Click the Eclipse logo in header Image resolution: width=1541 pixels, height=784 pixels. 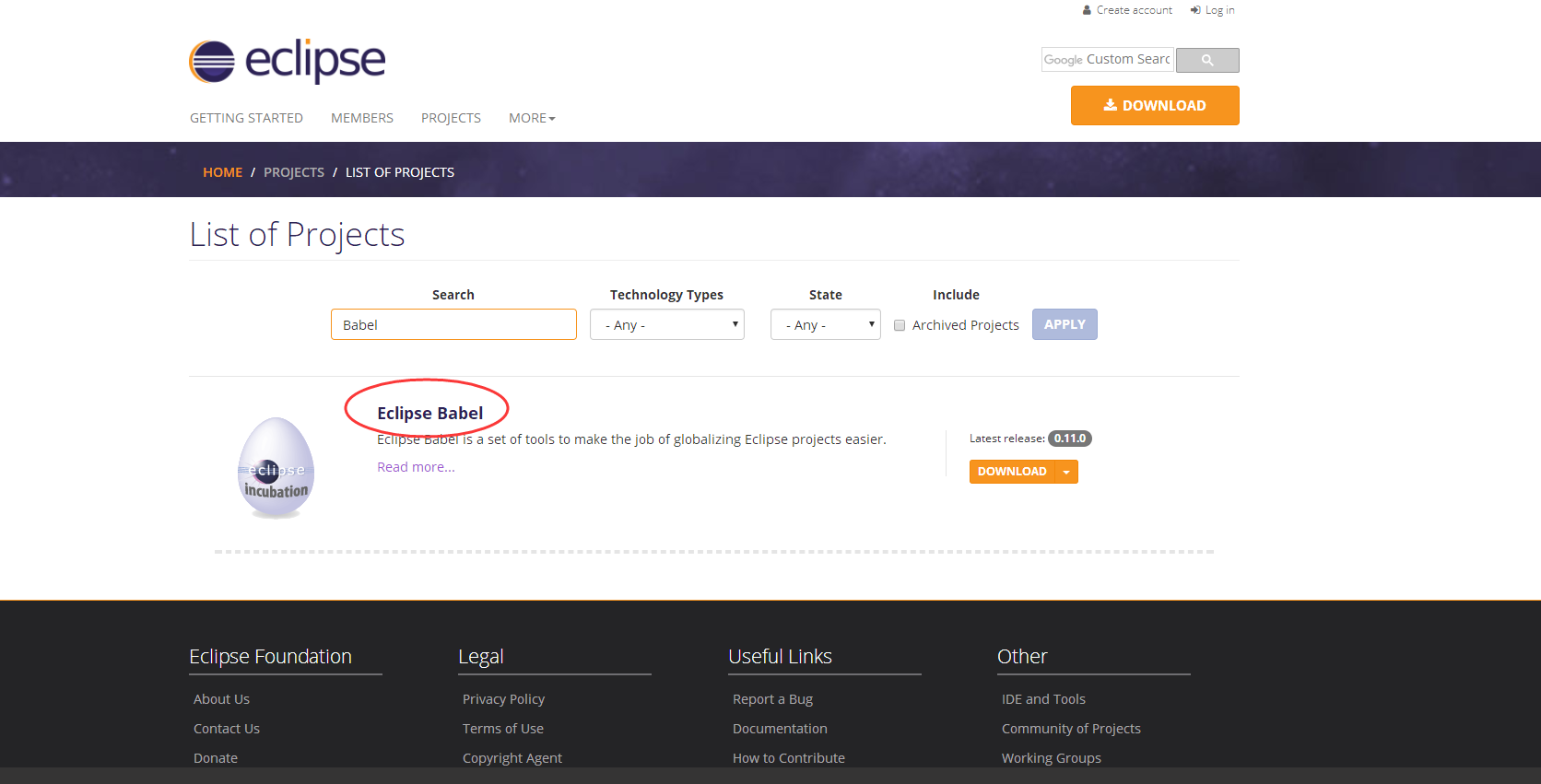(x=287, y=62)
